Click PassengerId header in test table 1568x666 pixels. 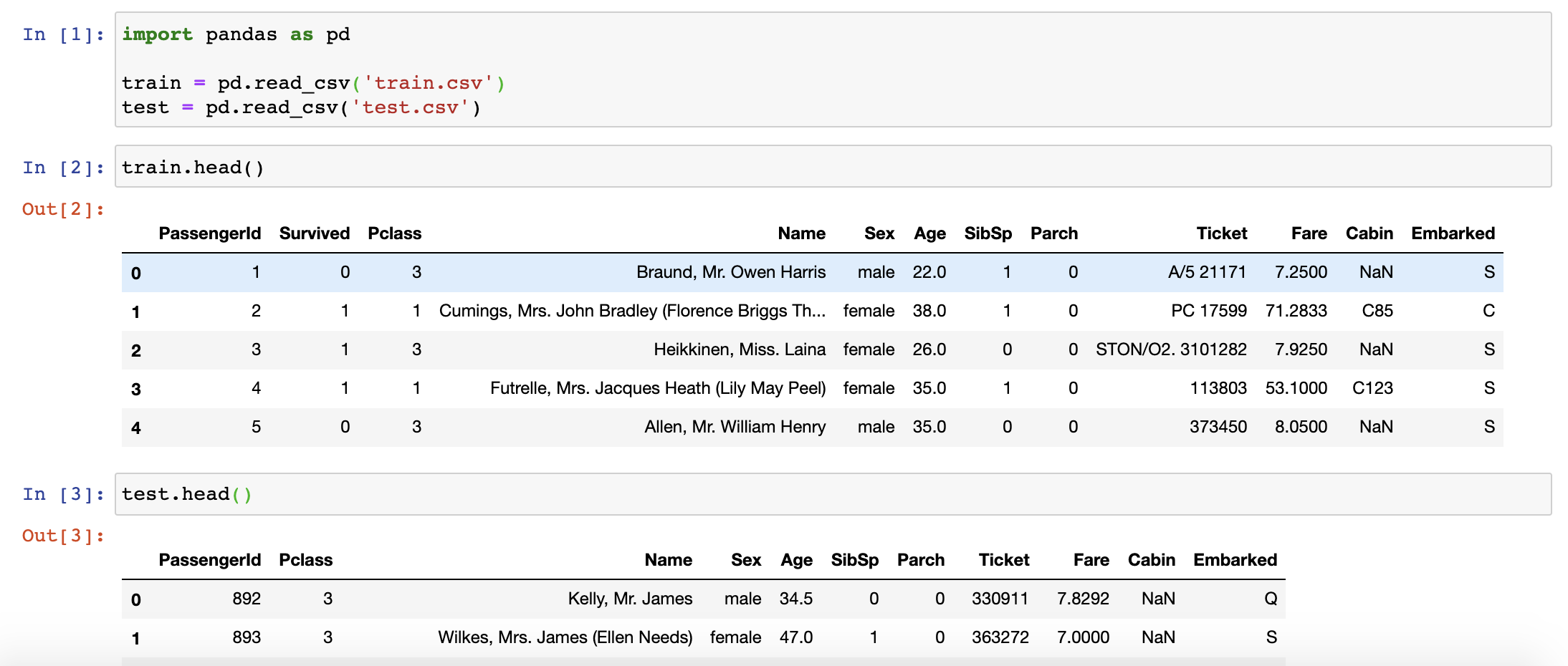click(210, 560)
